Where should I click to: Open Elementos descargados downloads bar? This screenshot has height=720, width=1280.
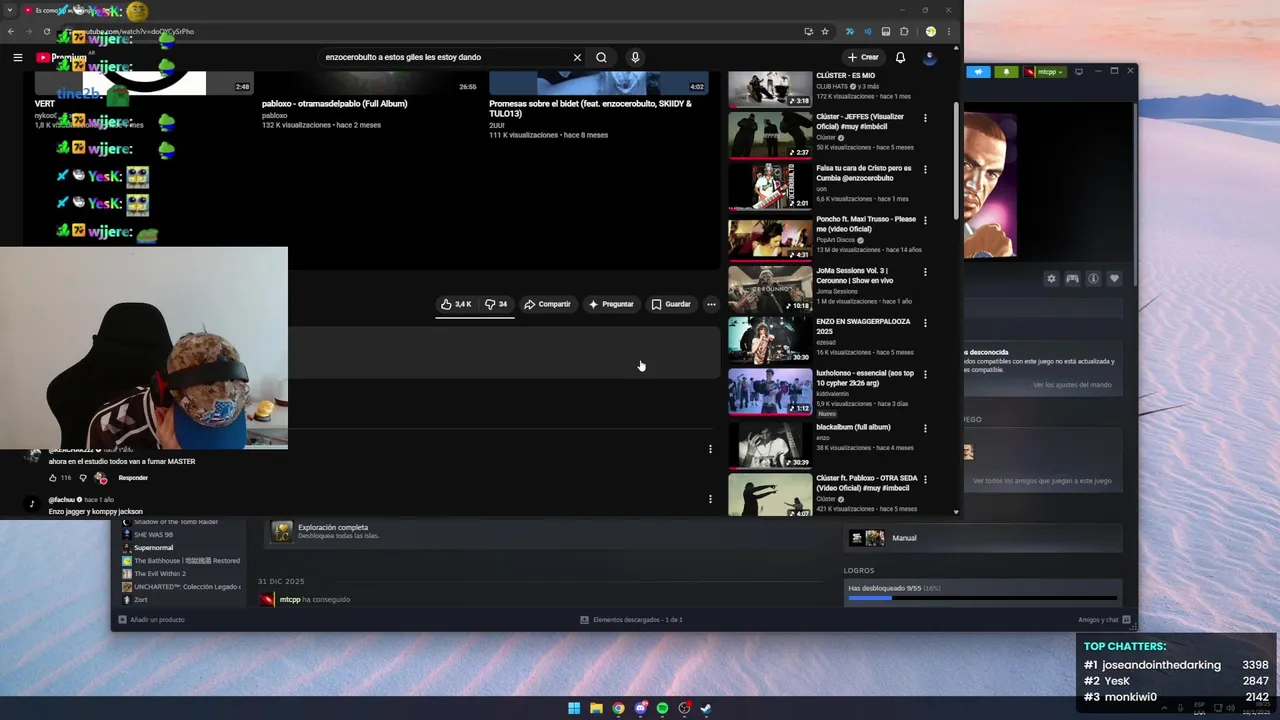(631, 620)
